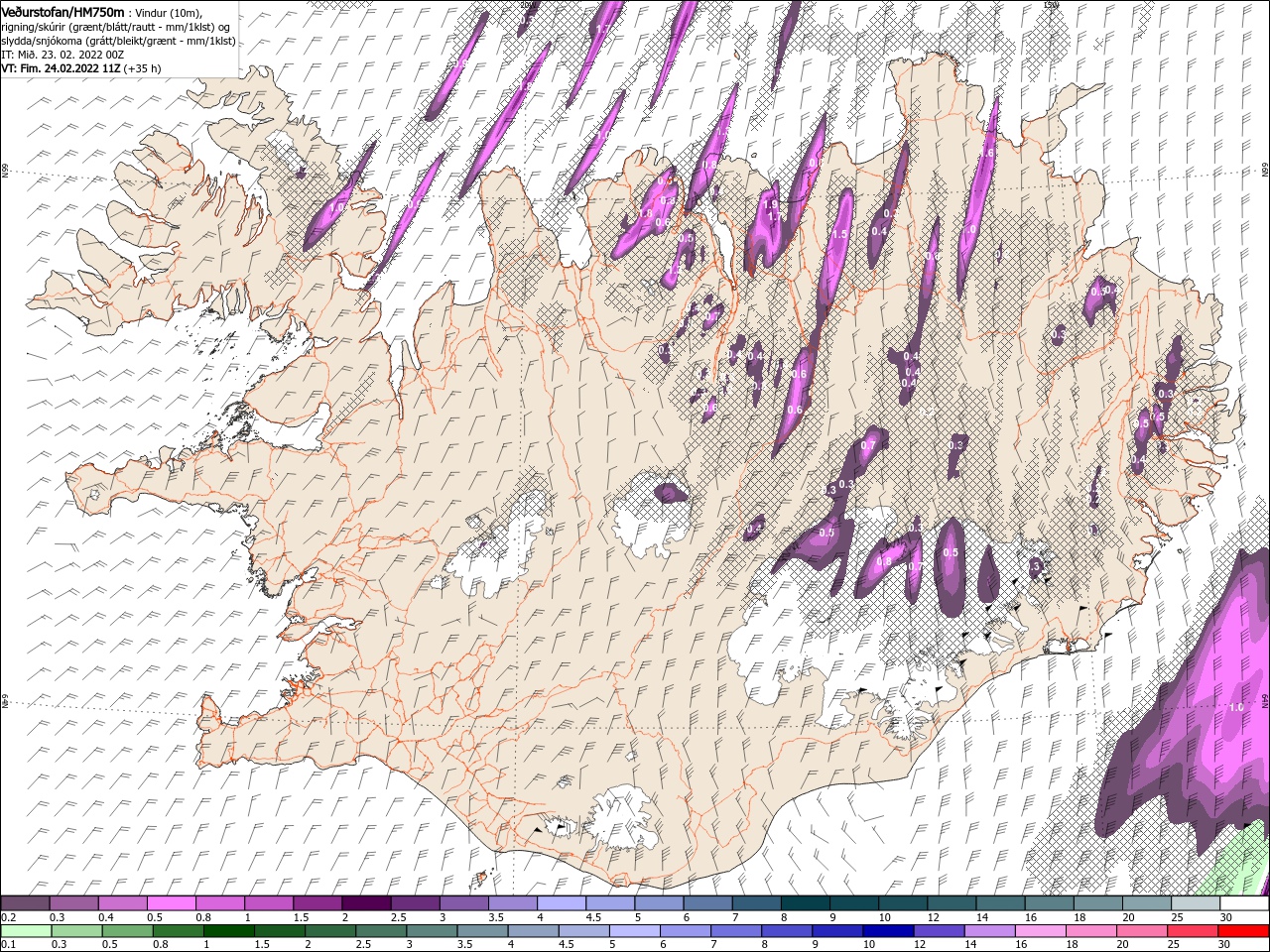Click the 3.5 swatch in the lower legend row
1270x952 pixels.
click(x=482, y=930)
